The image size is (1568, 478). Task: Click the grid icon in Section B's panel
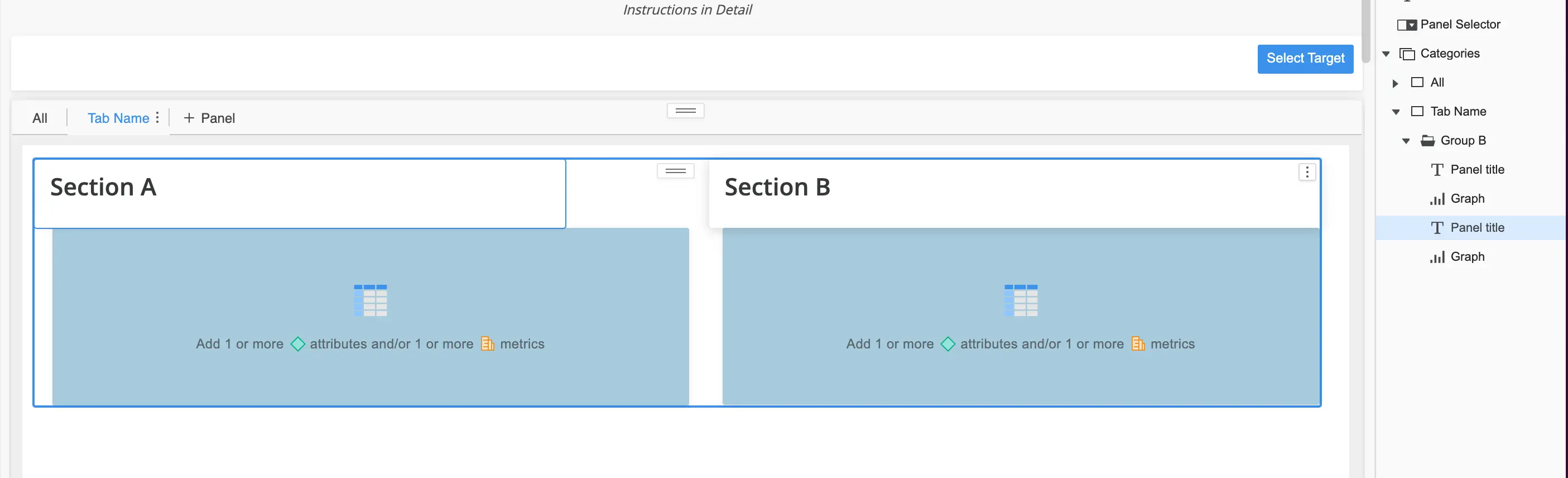[x=1021, y=300]
